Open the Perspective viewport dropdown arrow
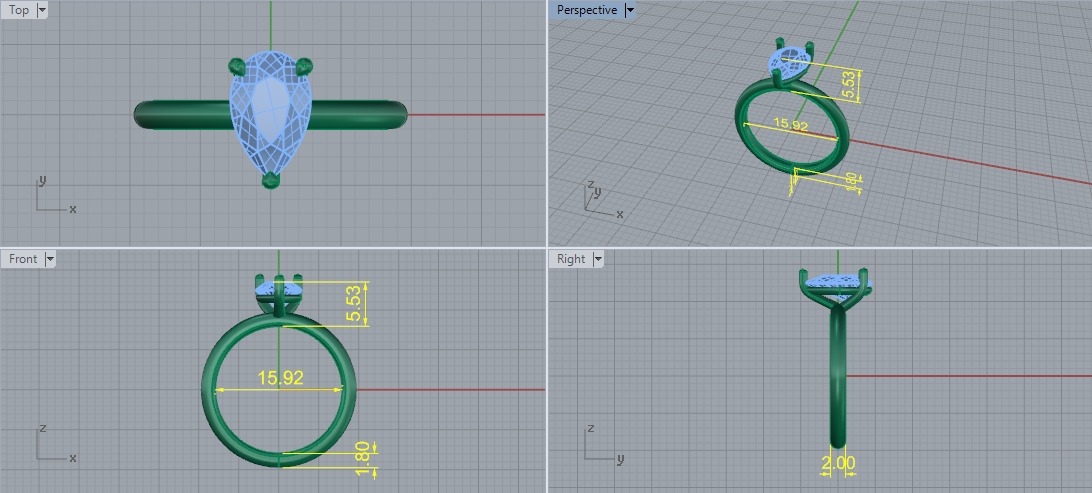Image resolution: width=1092 pixels, height=493 pixels. (x=630, y=10)
